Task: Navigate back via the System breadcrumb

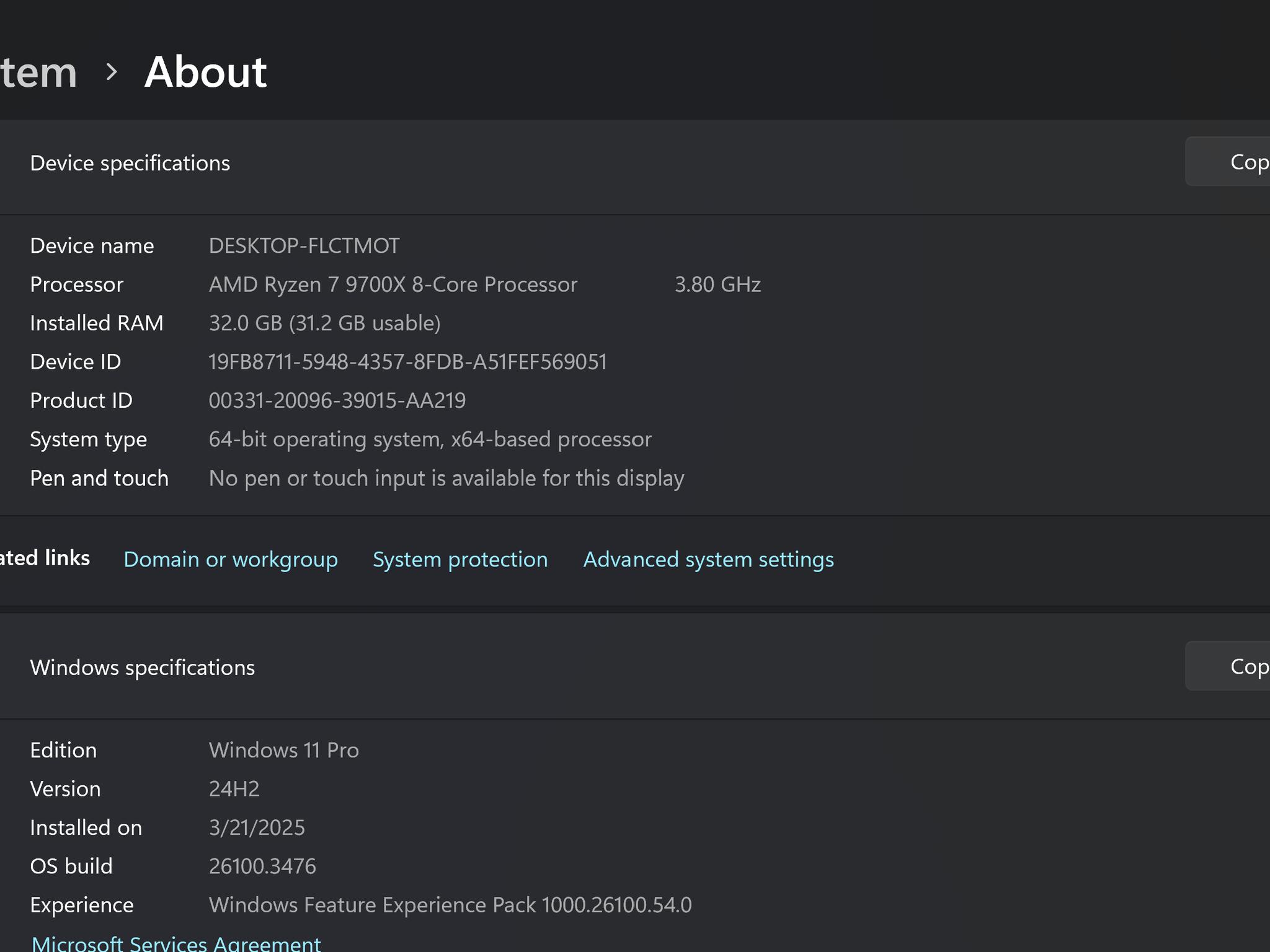Action: pos(37,71)
